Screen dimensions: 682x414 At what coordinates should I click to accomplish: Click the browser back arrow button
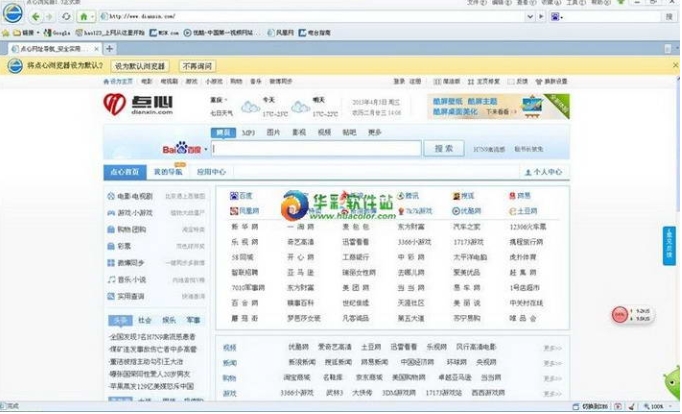click(36, 17)
